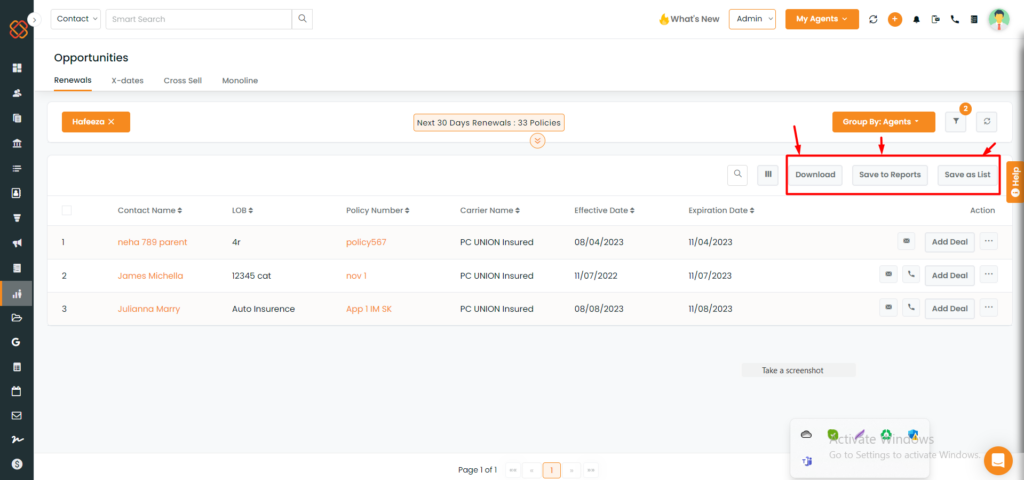Click the bank building icon in sidebar
This screenshot has width=1024, height=480.
click(17, 143)
